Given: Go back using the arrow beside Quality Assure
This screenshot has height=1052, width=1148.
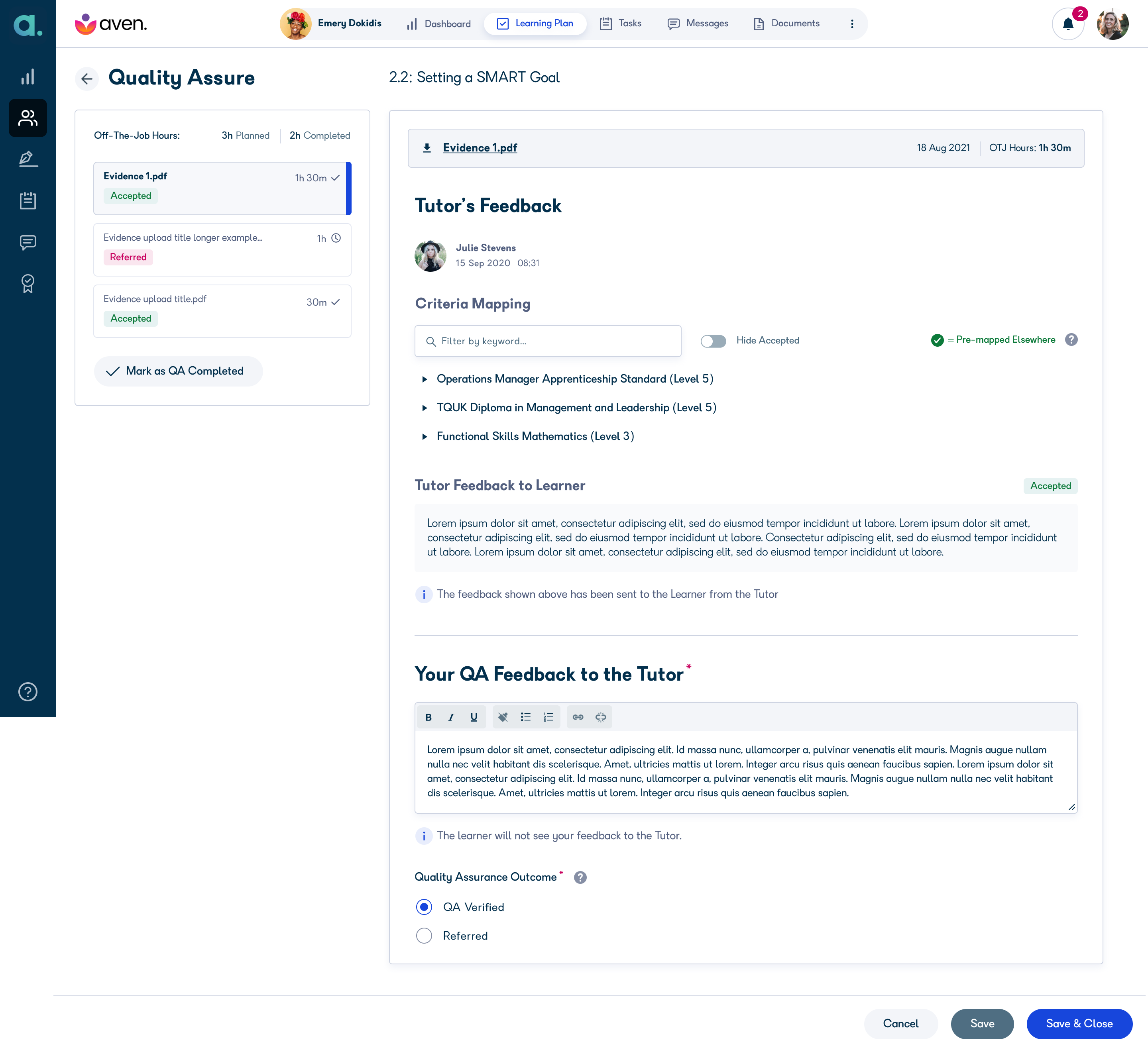Looking at the screenshot, I should tap(86, 79).
